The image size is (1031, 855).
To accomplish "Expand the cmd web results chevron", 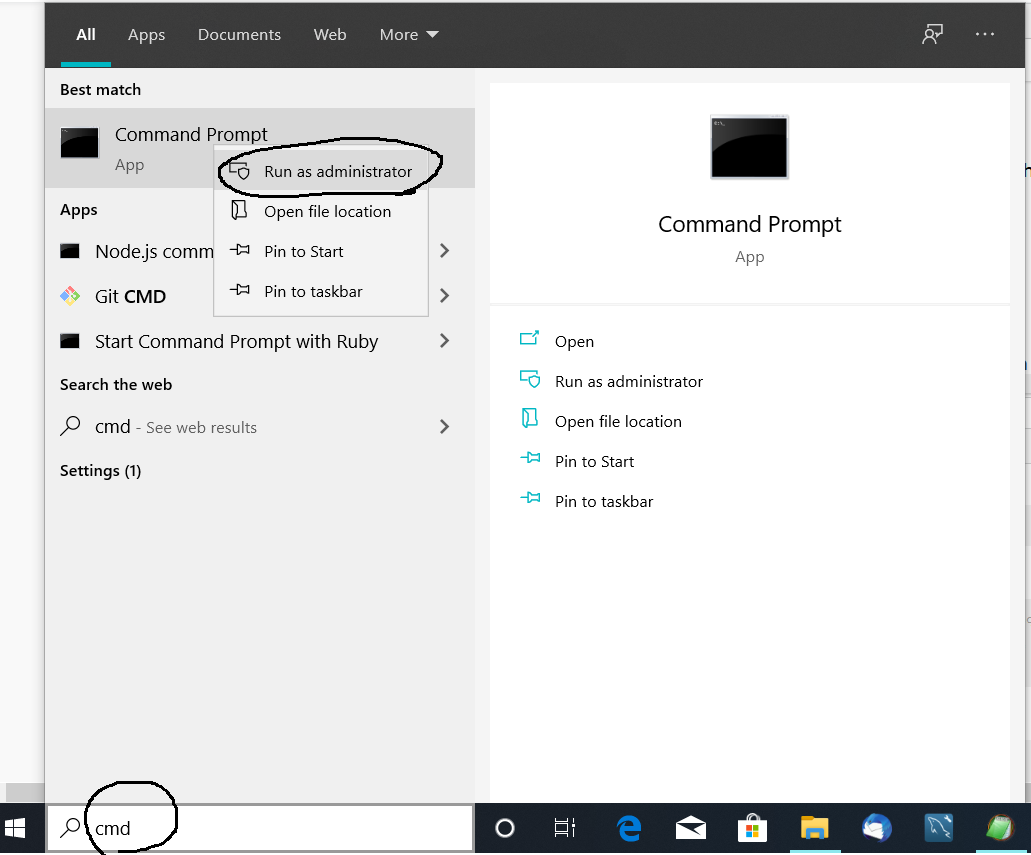I will tap(445, 427).
